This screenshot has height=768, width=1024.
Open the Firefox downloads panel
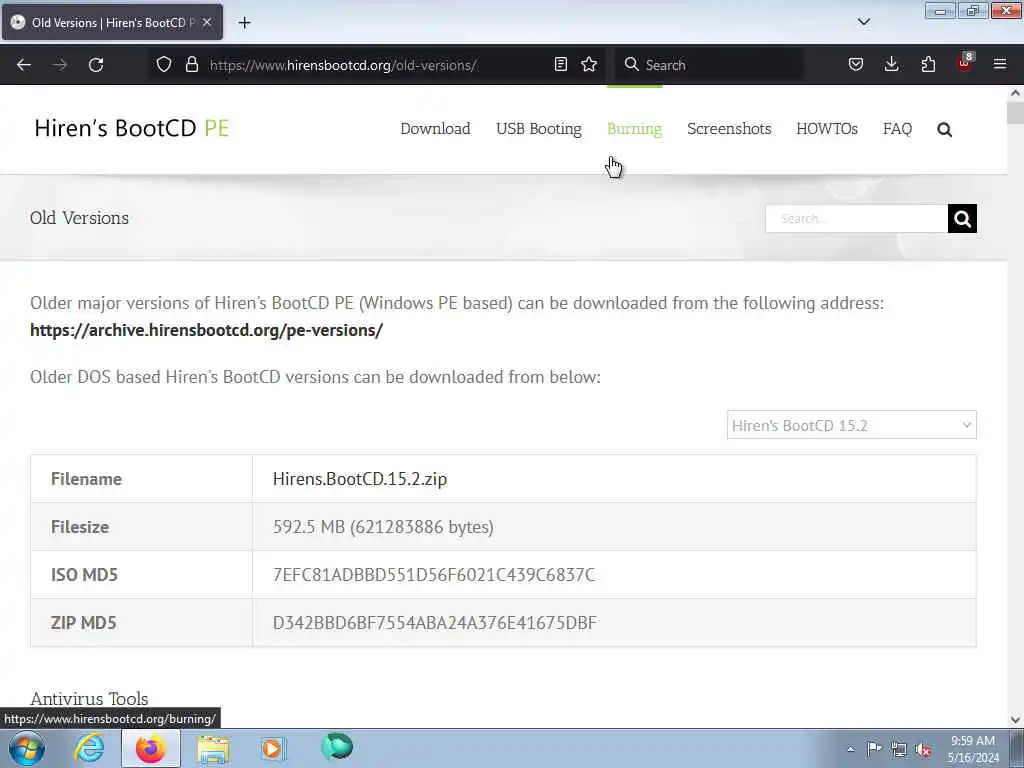[891, 64]
